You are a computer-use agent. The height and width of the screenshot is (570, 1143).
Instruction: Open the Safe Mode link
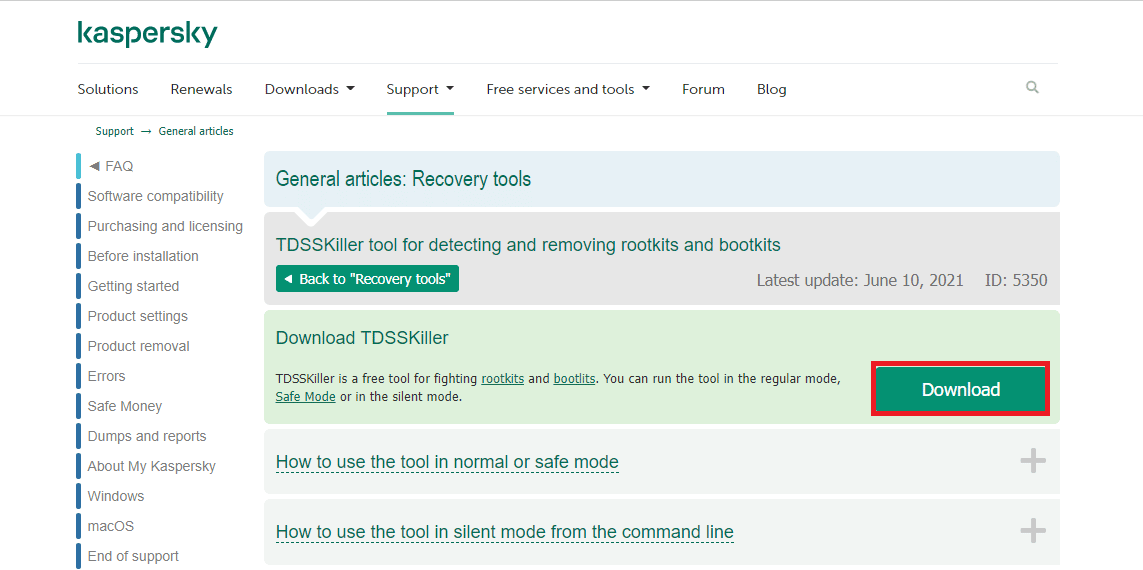click(305, 397)
